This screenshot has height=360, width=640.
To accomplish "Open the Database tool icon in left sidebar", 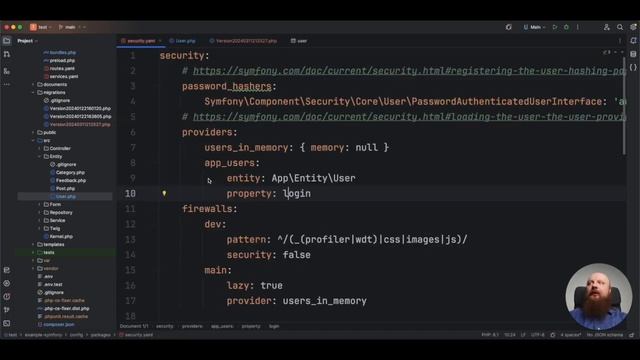I will (7, 270).
